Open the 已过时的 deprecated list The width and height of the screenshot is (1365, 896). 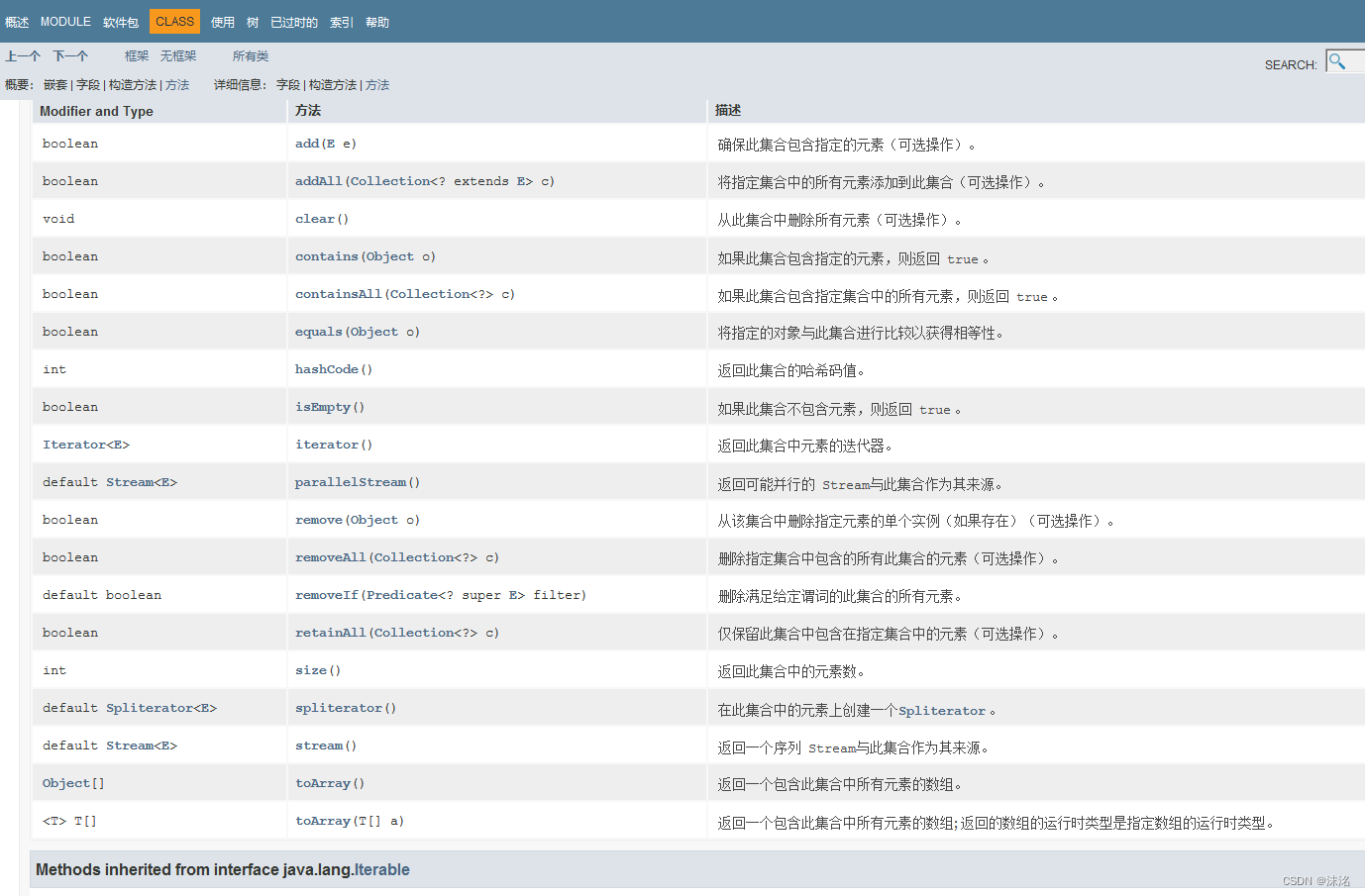[293, 21]
